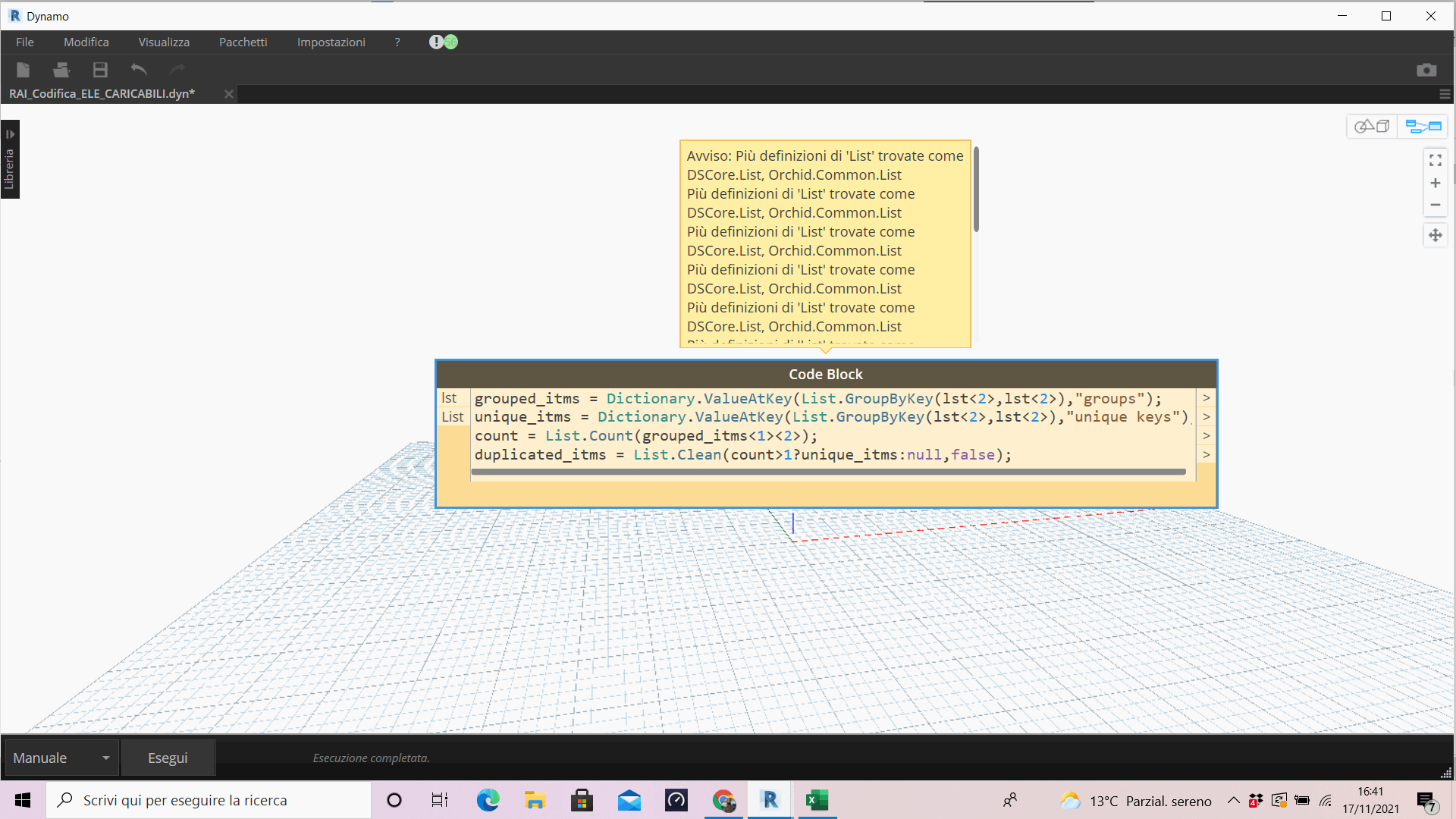
Task: Click the scrollbar in the warning bubble
Action: 976,190
